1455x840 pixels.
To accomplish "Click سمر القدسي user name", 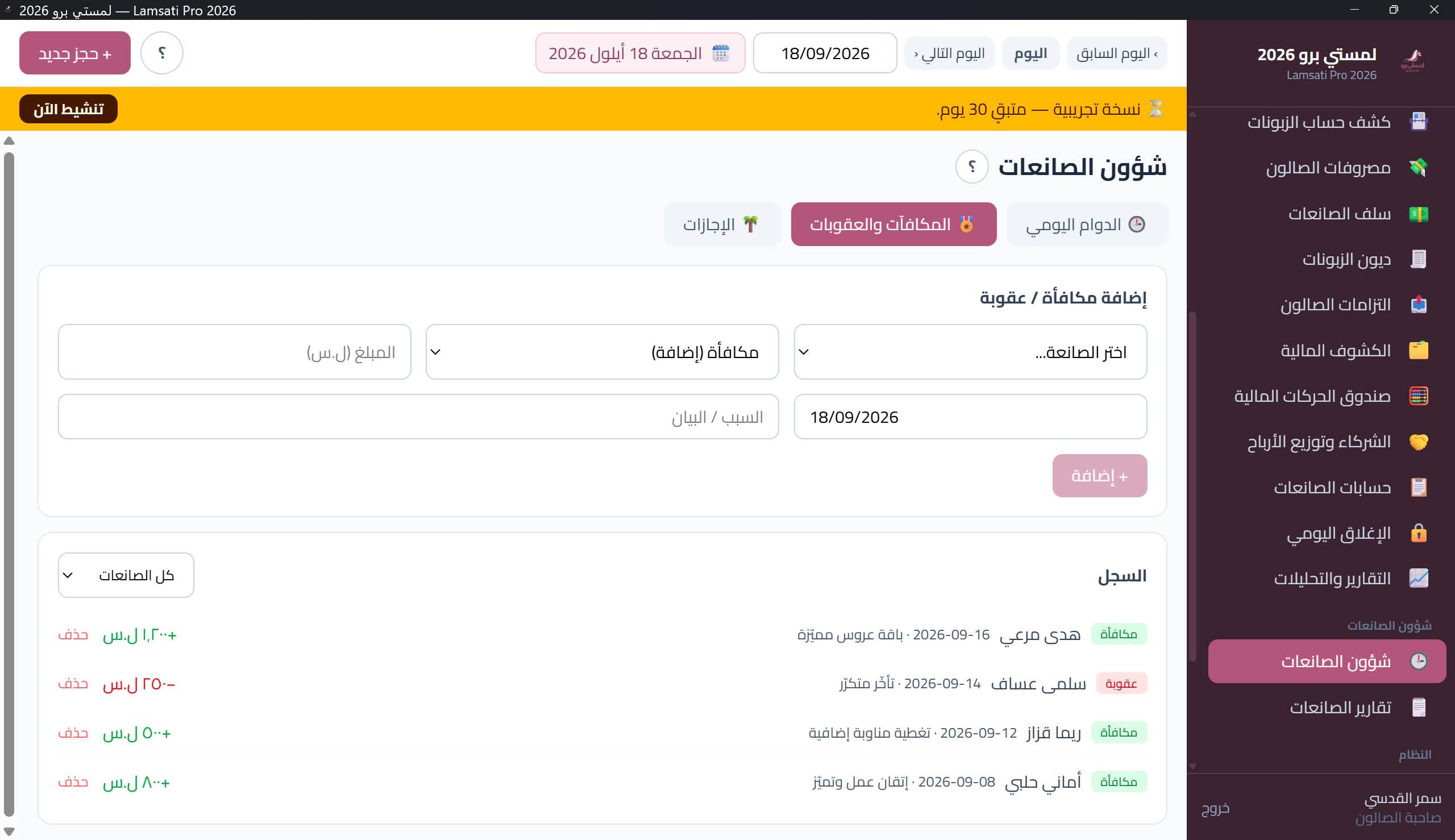I will 1403,799.
